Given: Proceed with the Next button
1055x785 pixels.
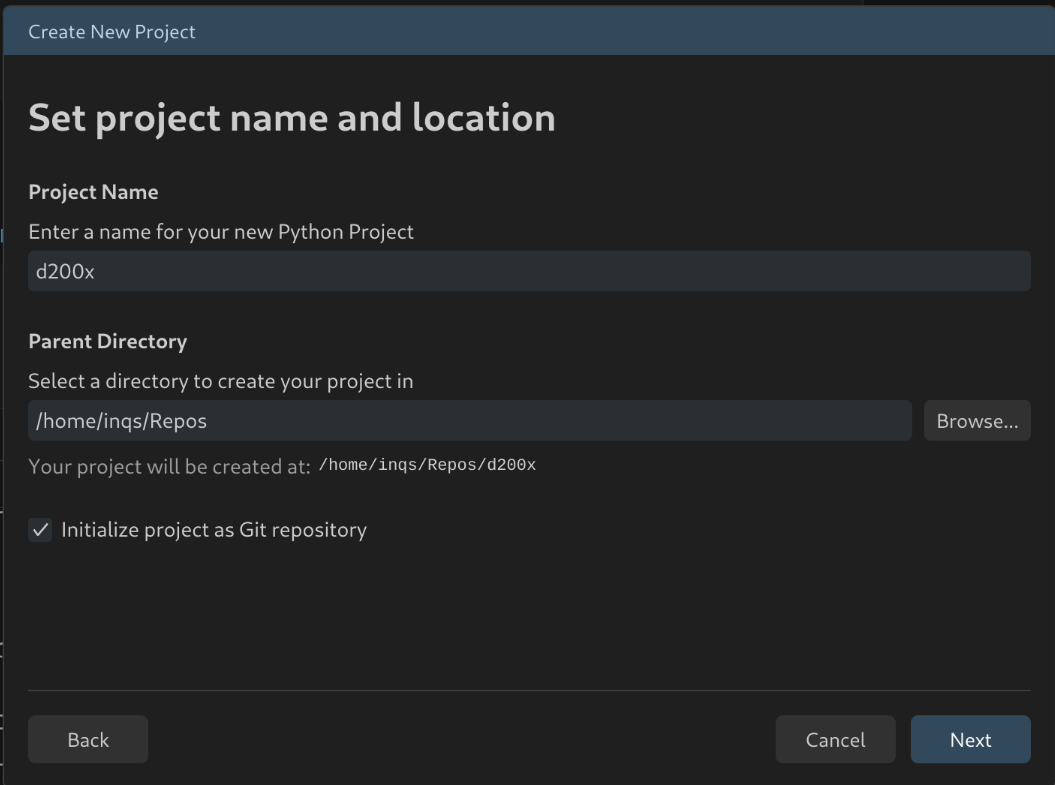Looking at the screenshot, I should click(970, 740).
